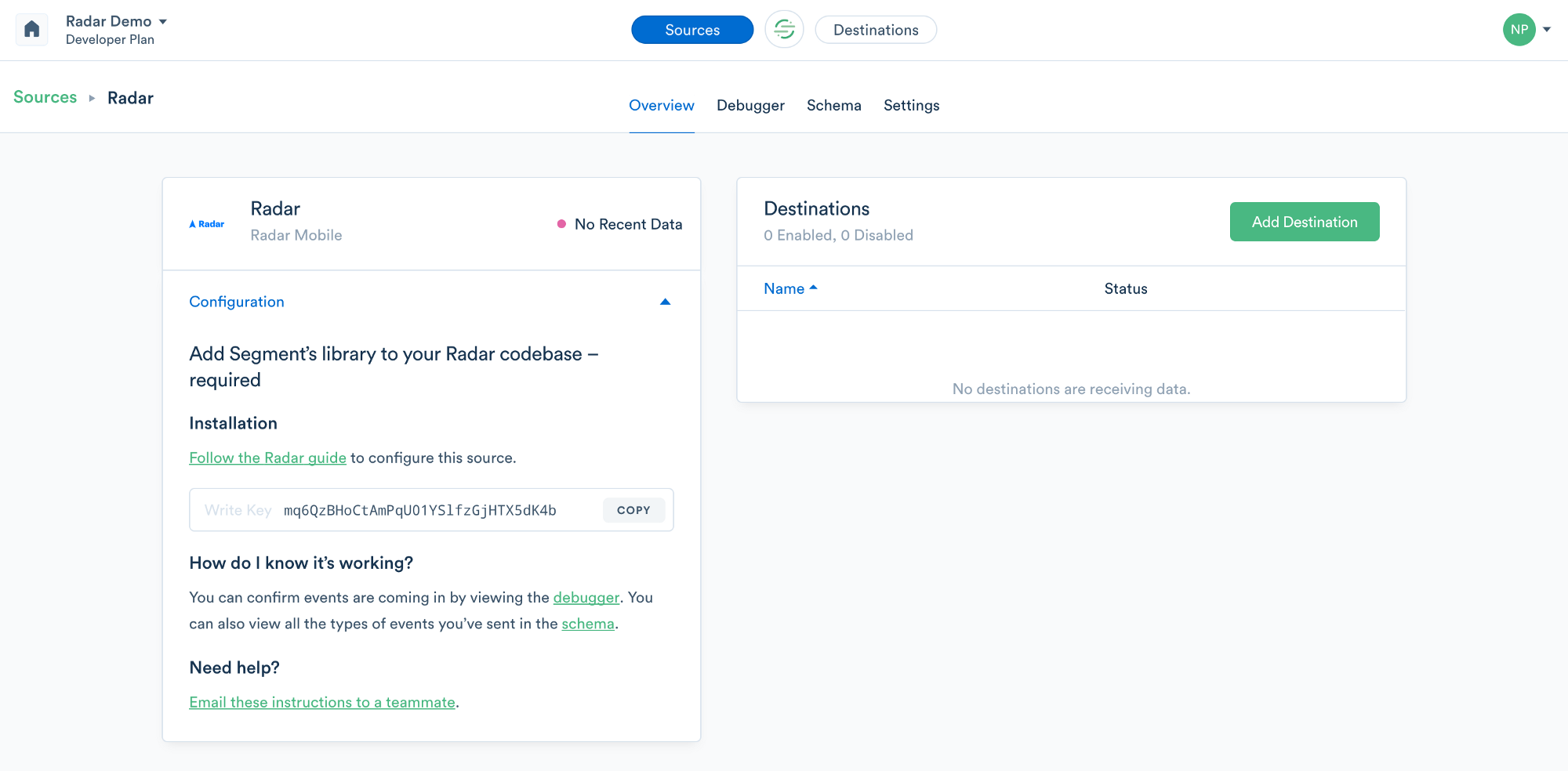Screen dimensions: 1568x771
Task: Switch to the Debugger tab
Action: click(750, 105)
